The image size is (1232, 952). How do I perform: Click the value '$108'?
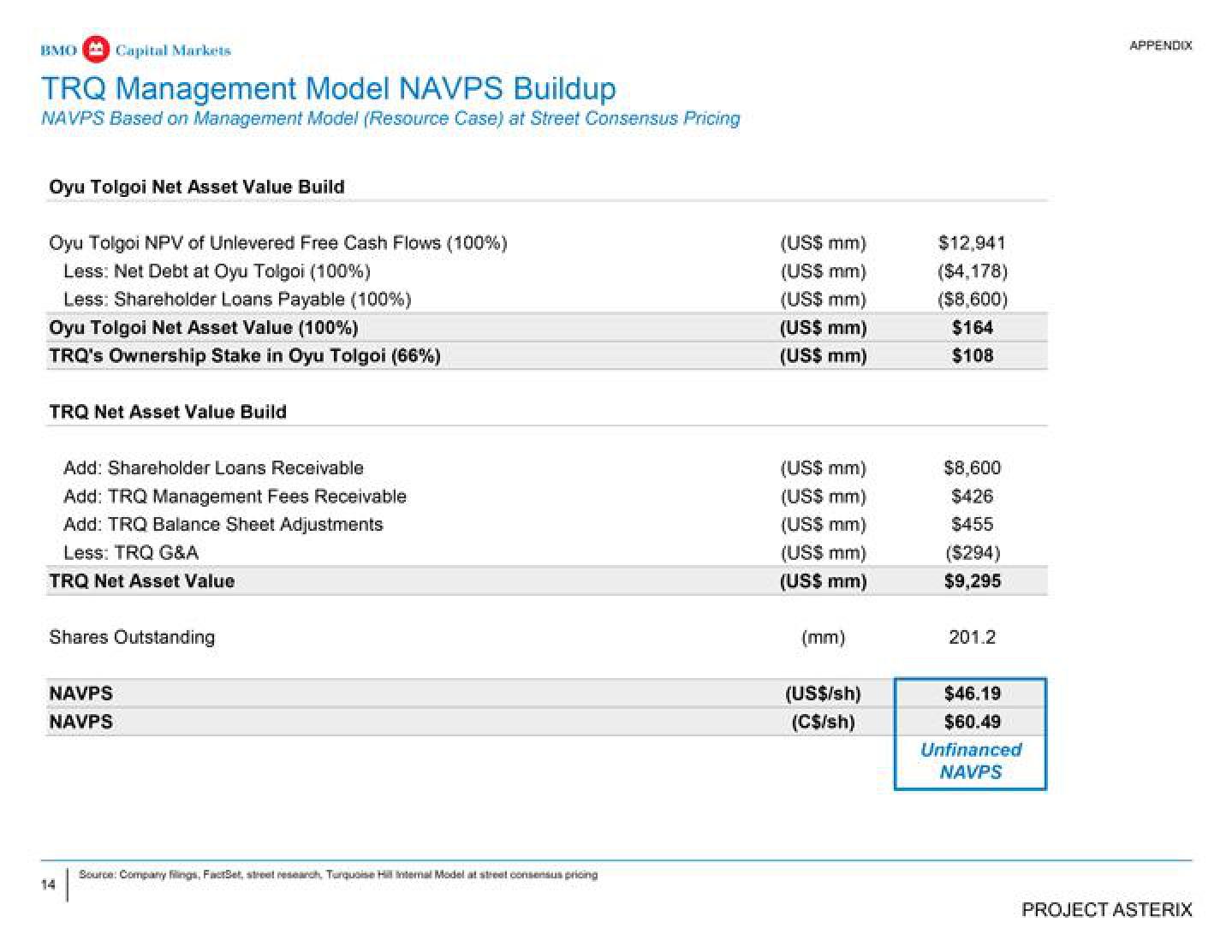coord(972,356)
